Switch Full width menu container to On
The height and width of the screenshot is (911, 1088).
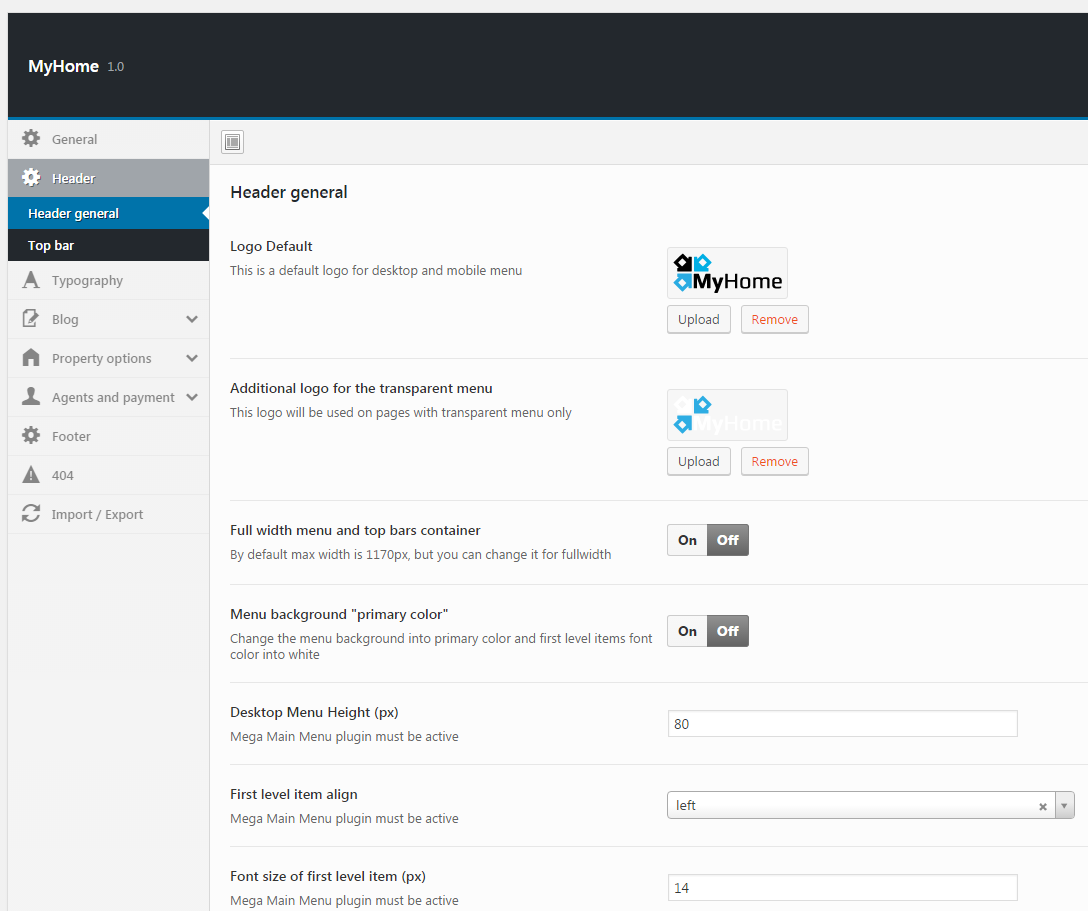tap(688, 540)
